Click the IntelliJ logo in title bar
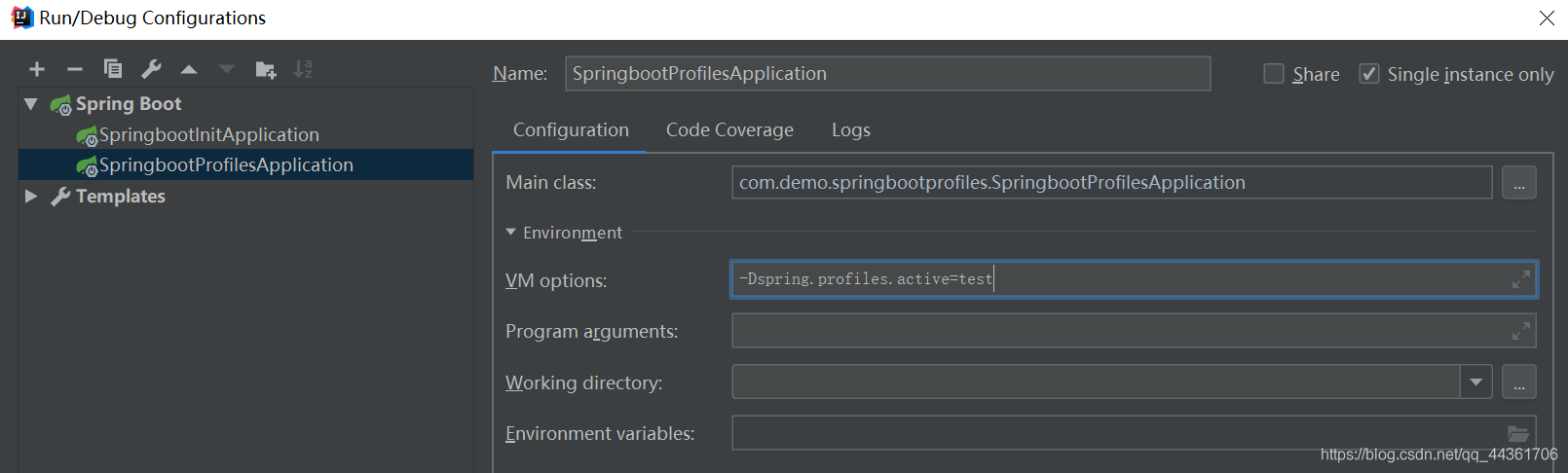 click(x=22, y=18)
